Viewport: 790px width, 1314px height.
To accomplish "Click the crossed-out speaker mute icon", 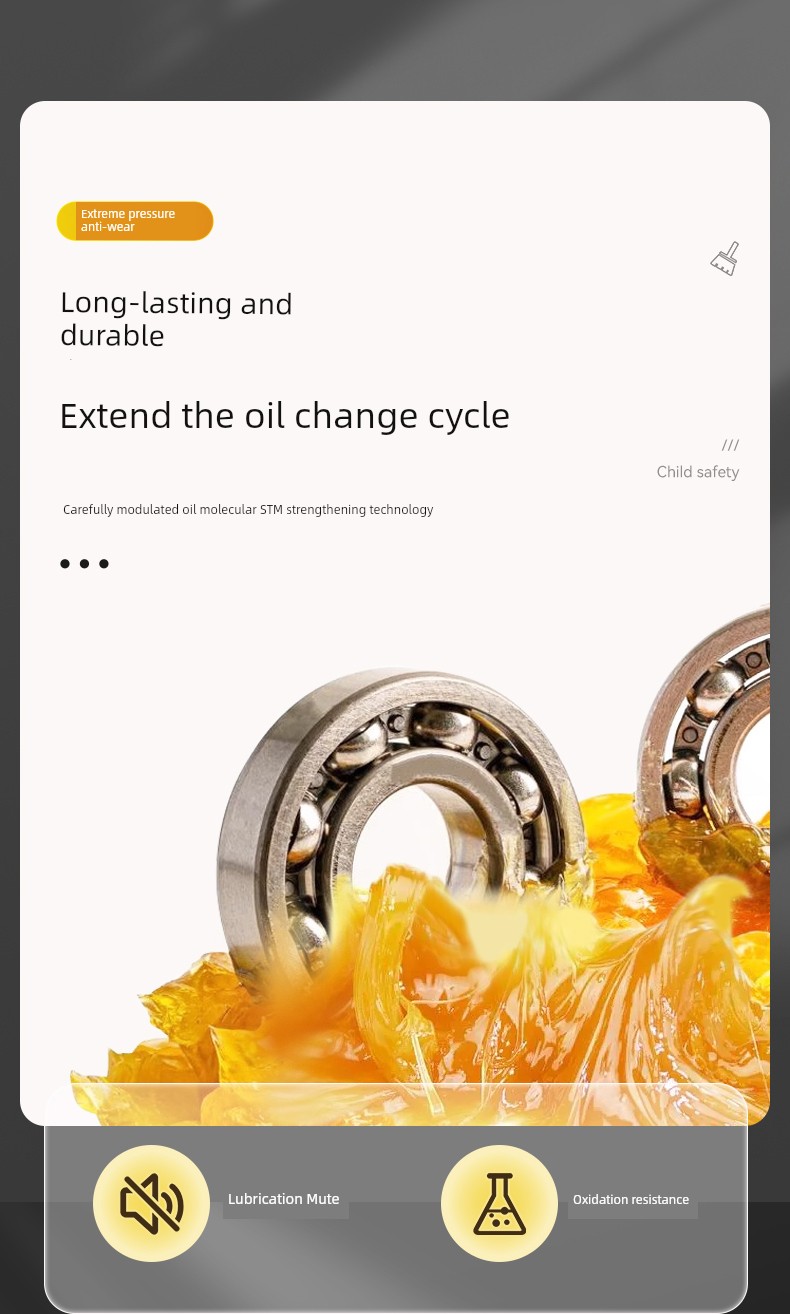I will point(151,1203).
